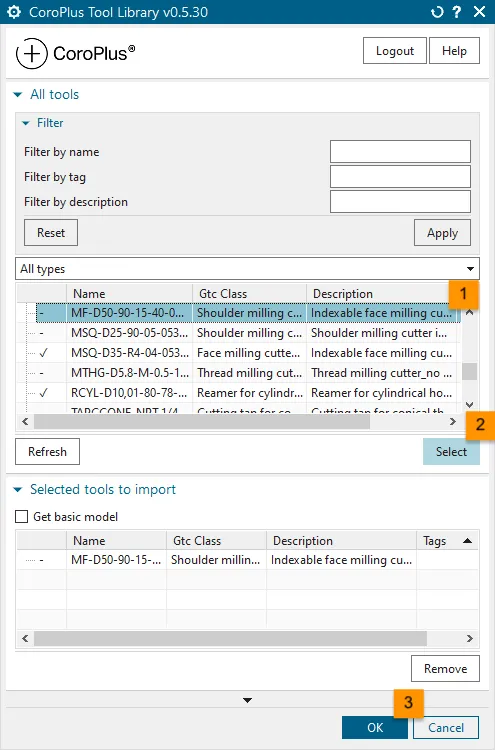Click the circular reset icon in the title bar

pos(437,12)
